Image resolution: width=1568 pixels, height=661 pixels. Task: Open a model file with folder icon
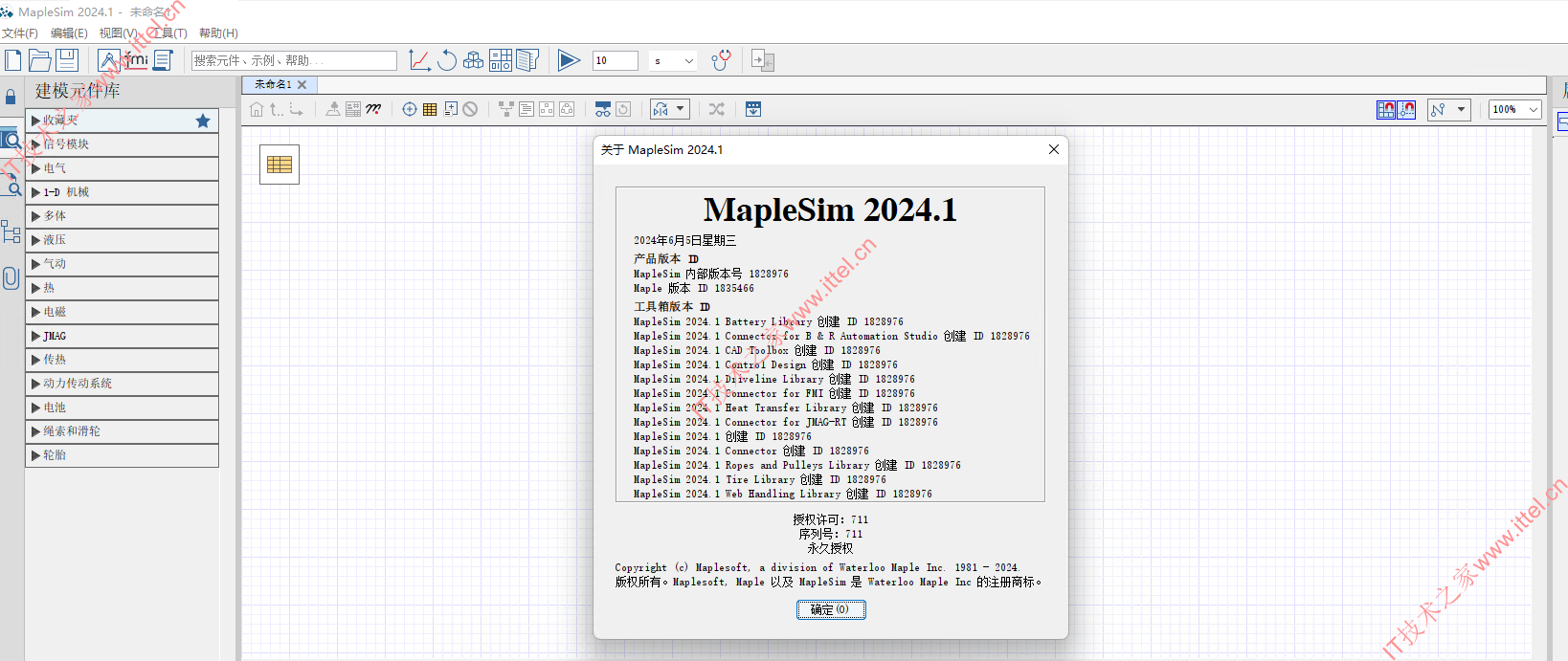[39, 60]
